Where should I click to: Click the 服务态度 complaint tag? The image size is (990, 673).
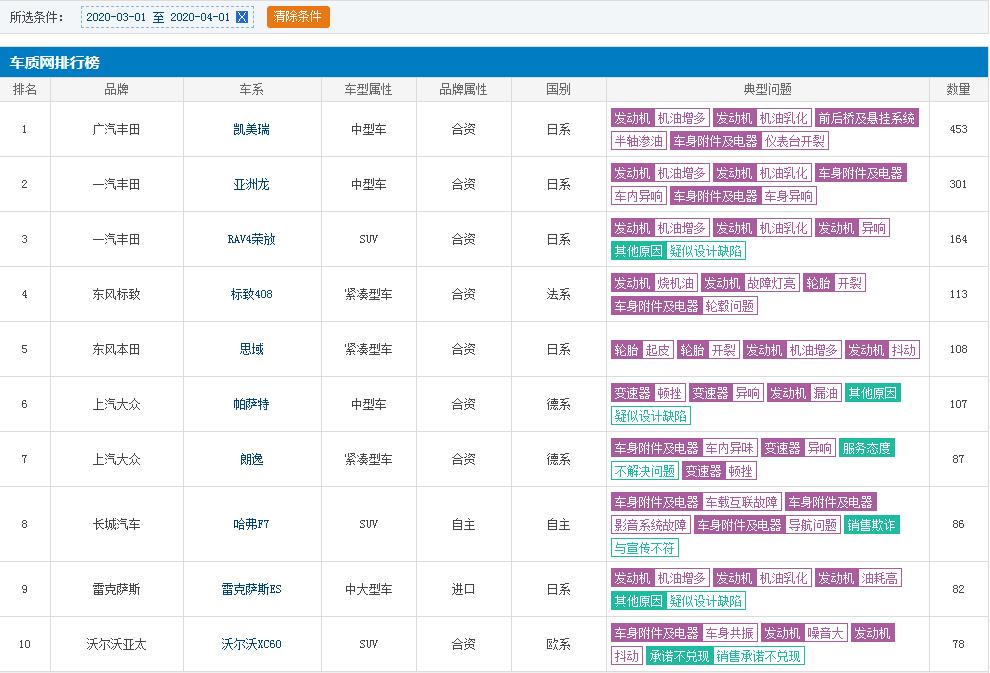[866, 448]
